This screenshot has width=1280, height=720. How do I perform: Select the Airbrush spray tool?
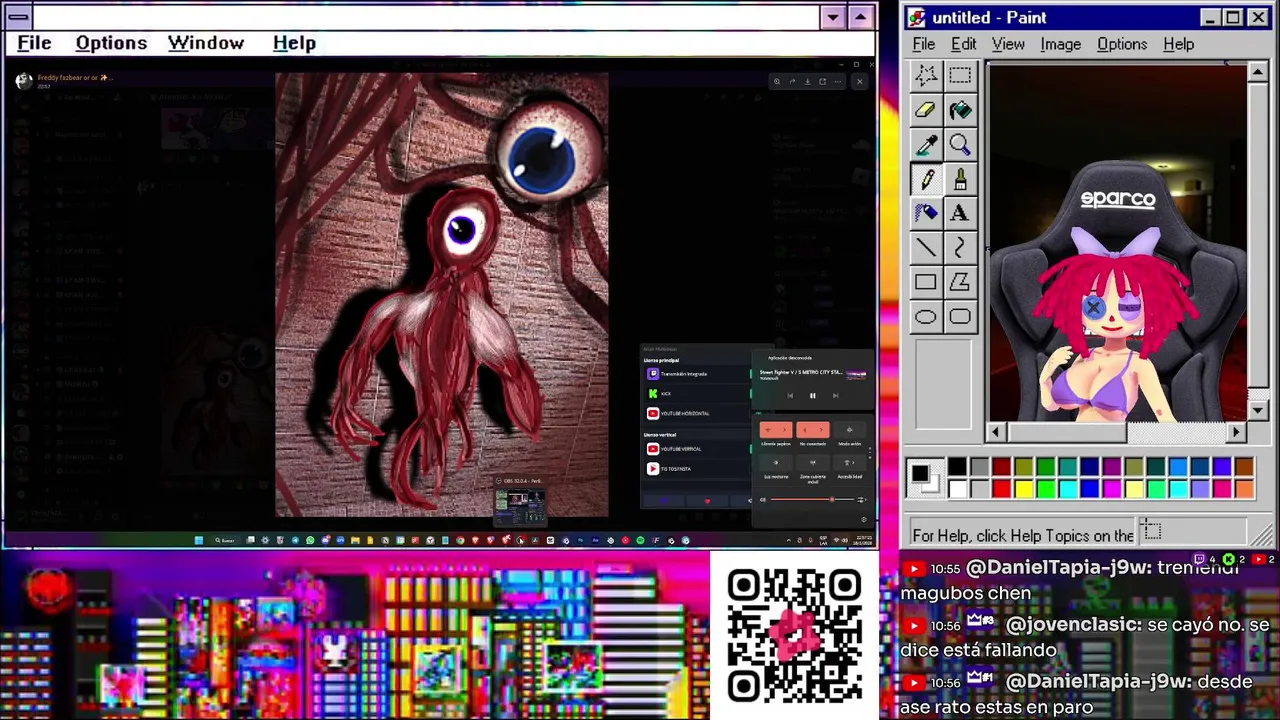tap(926, 213)
